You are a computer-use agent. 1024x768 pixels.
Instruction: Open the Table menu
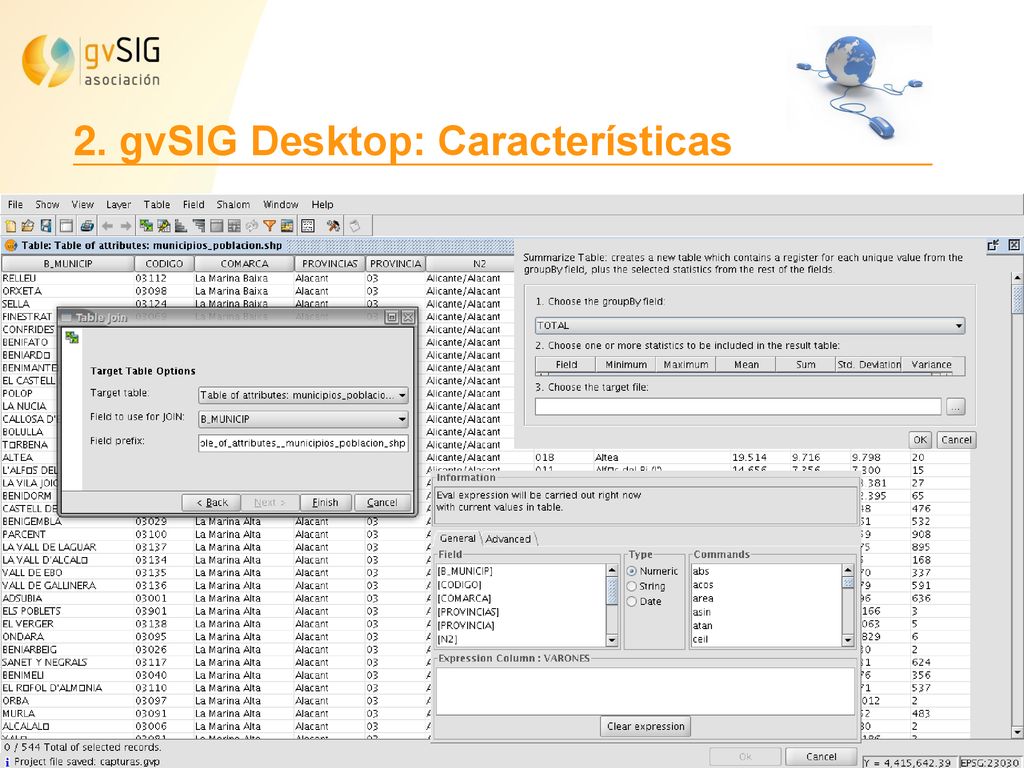pos(157,204)
